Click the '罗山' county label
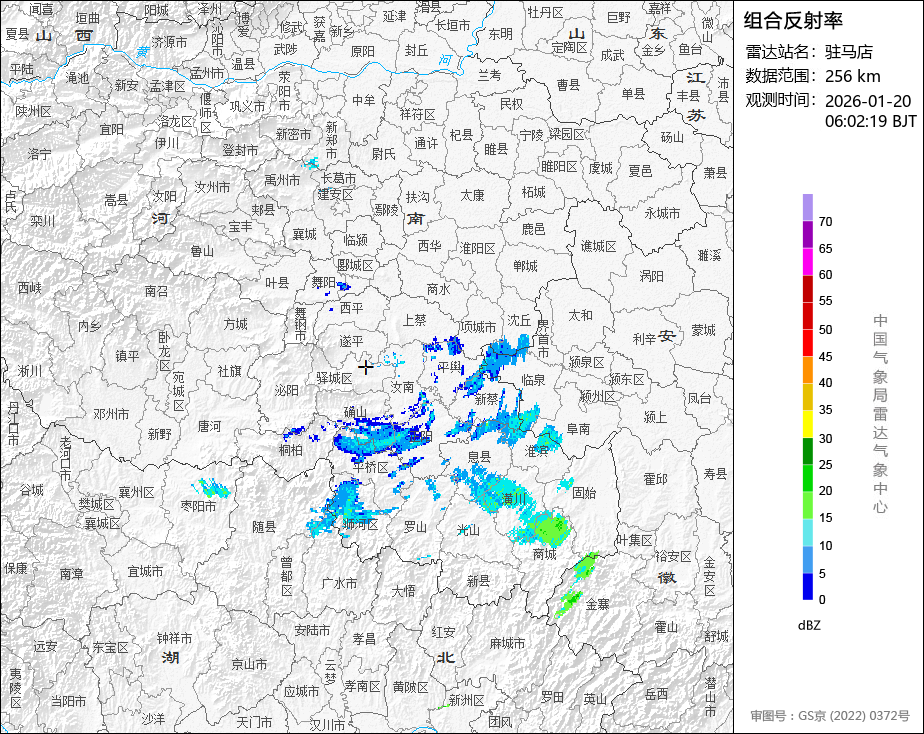The image size is (924, 734). (415, 527)
